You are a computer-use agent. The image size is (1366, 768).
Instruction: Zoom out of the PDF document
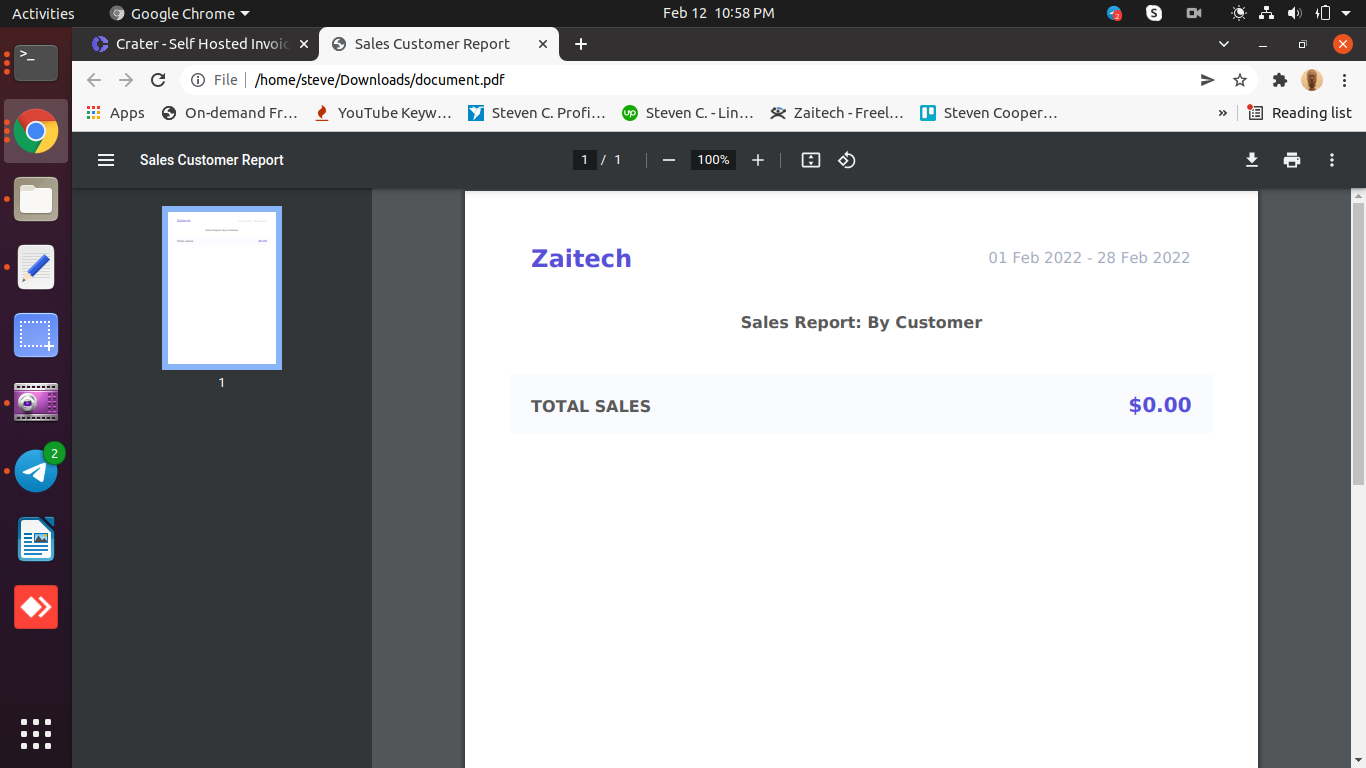pos(669,160)
